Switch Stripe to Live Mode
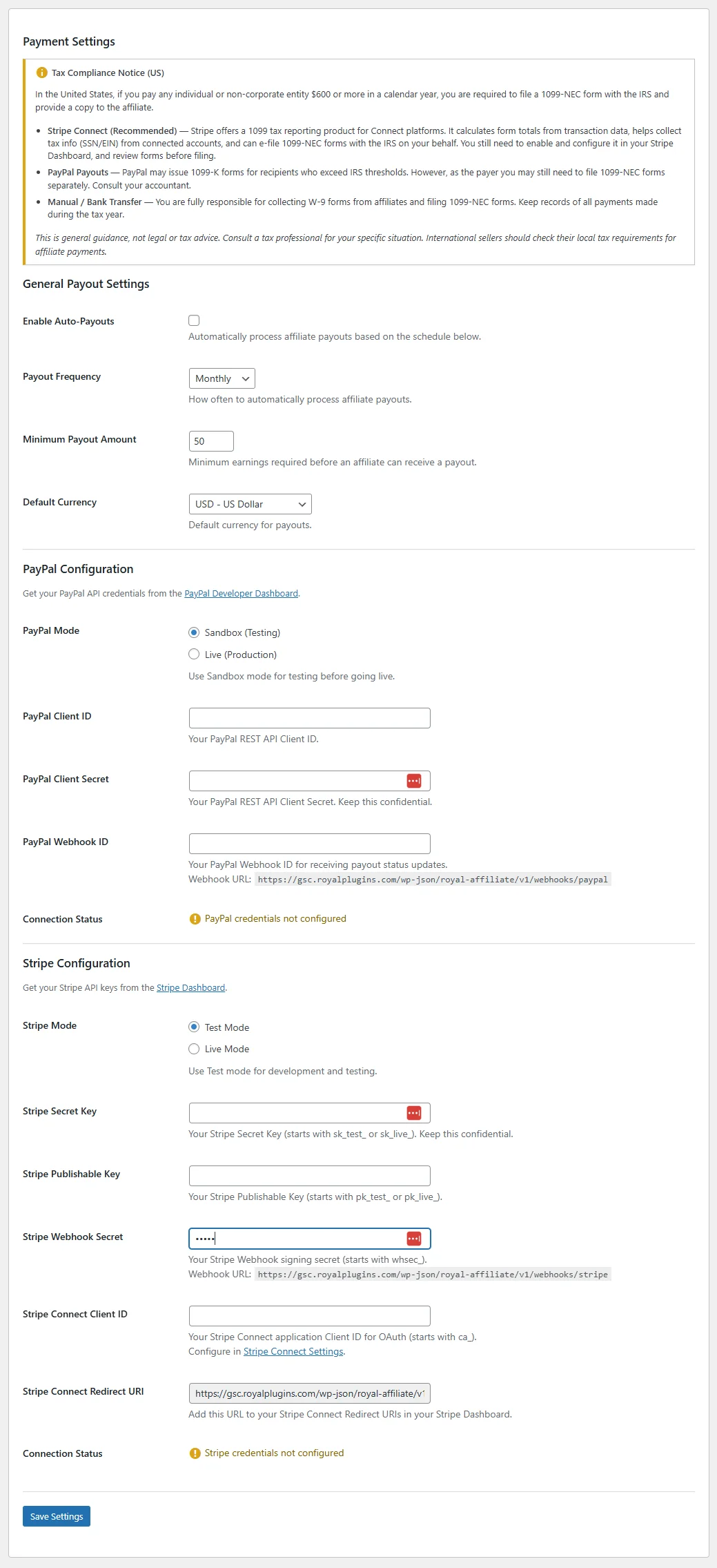Screen dimensions: 717x1568 tap(194, 1048)
